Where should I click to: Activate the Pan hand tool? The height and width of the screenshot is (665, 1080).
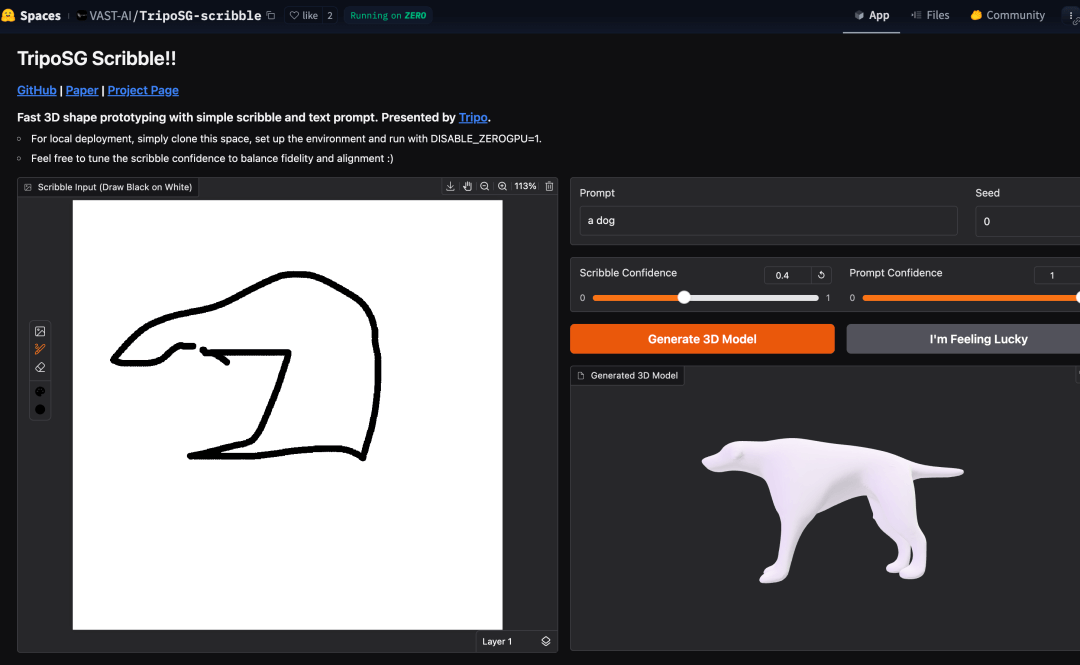click(x=467, y=186)
